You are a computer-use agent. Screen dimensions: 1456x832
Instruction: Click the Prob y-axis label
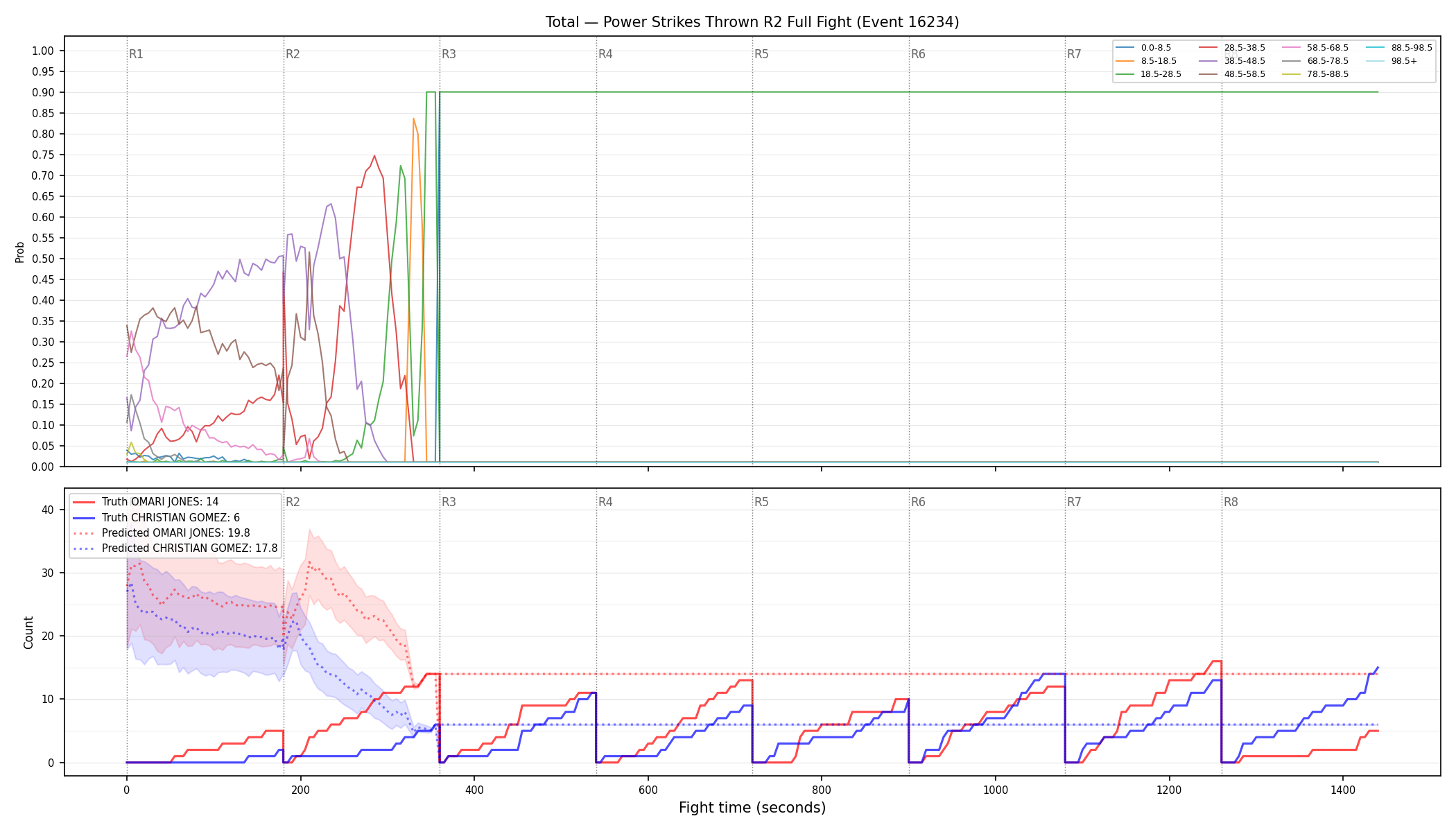click(20, 252)
